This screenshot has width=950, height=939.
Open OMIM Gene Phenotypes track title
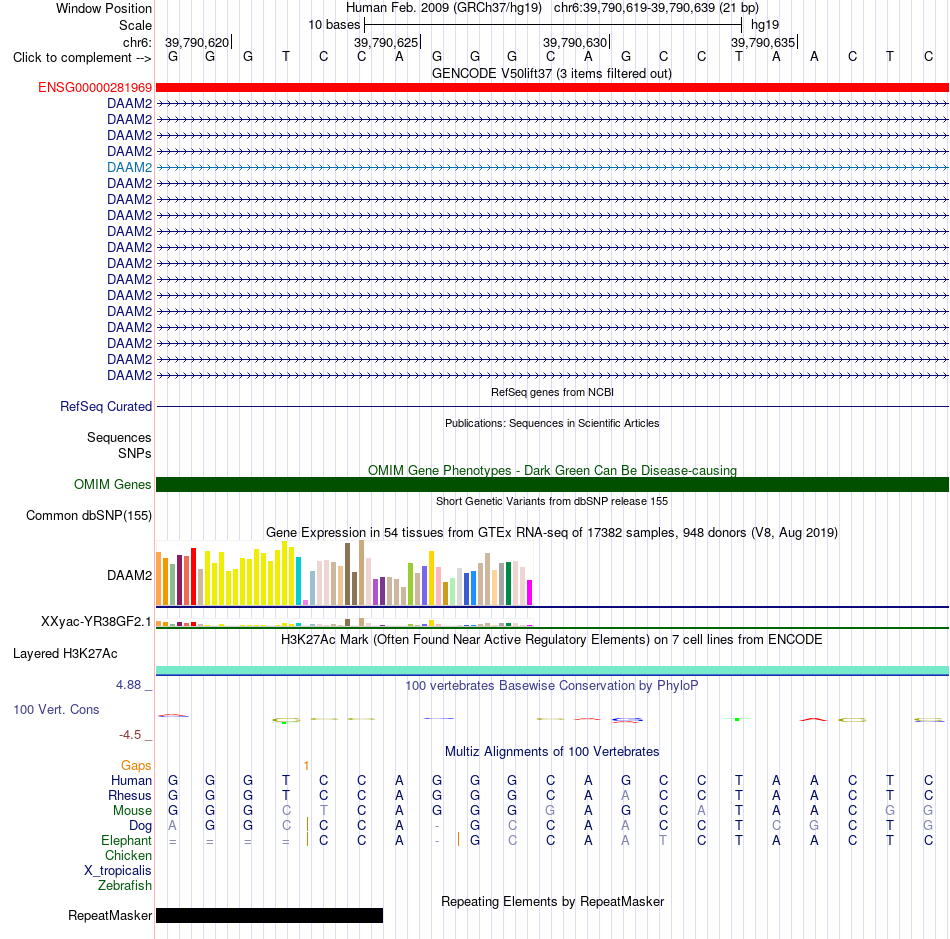[552, 471]
